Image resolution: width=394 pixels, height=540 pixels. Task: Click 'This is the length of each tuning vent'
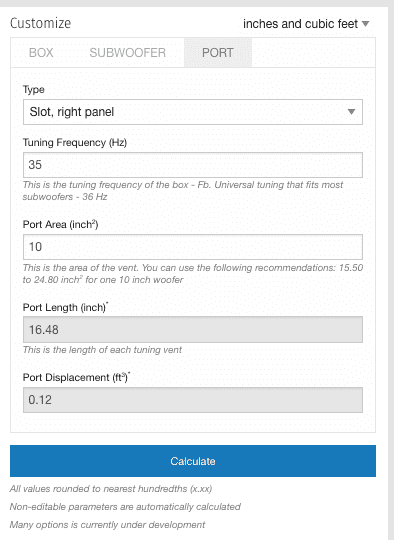102,350
